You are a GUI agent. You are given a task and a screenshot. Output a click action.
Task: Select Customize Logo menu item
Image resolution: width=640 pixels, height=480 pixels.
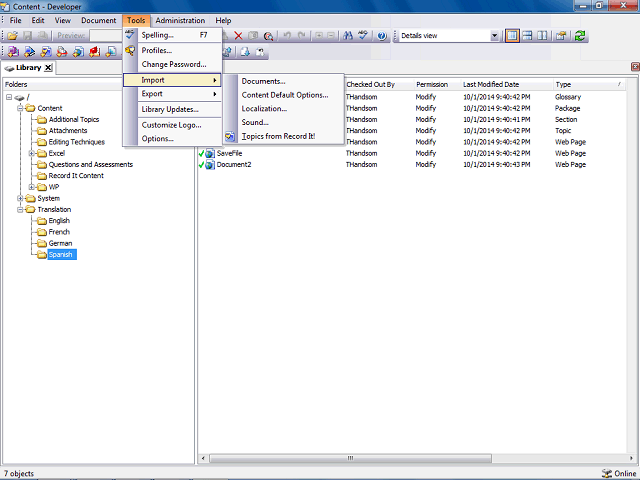[172, 125]
